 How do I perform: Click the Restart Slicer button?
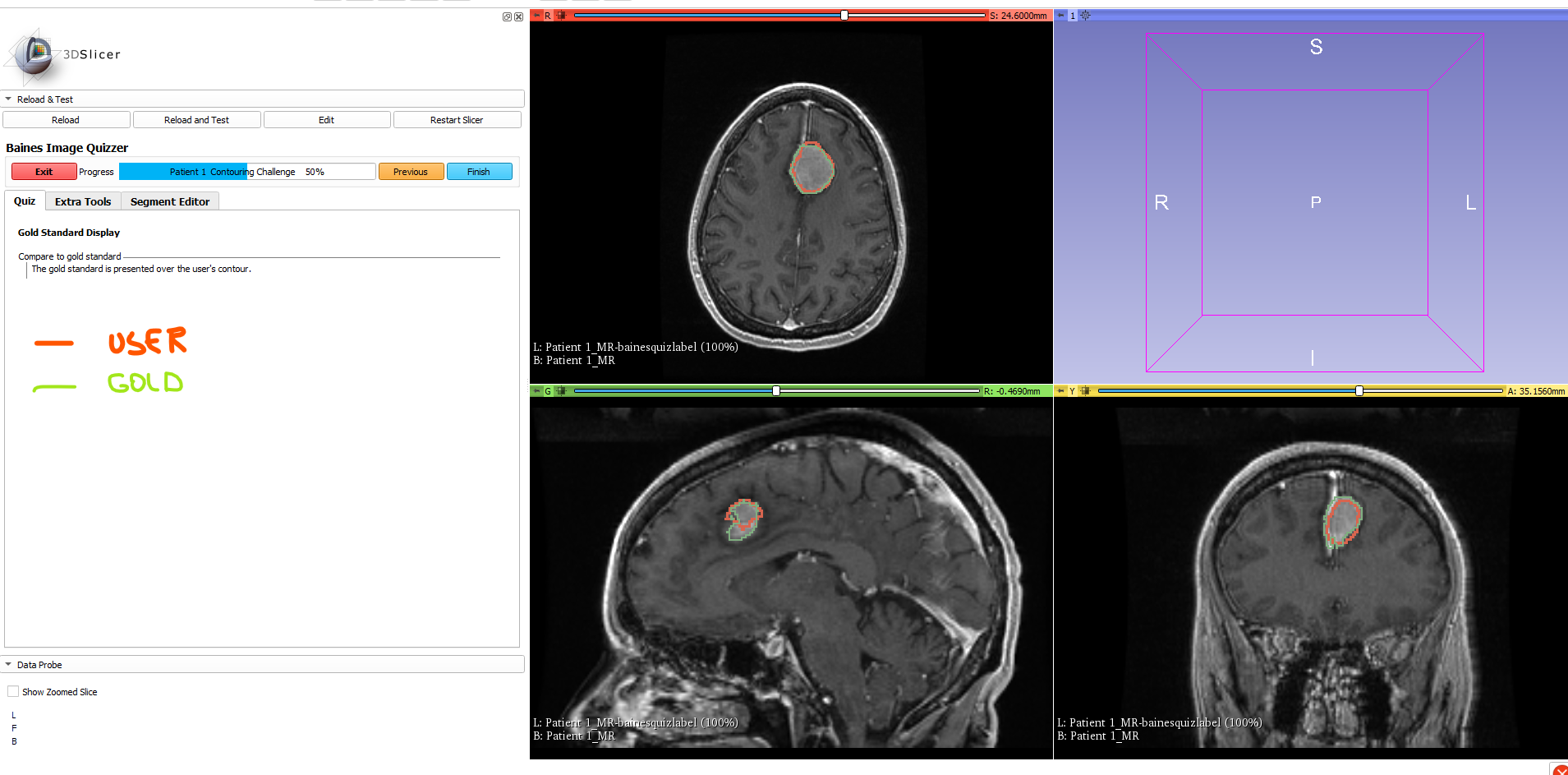(457, 120)
